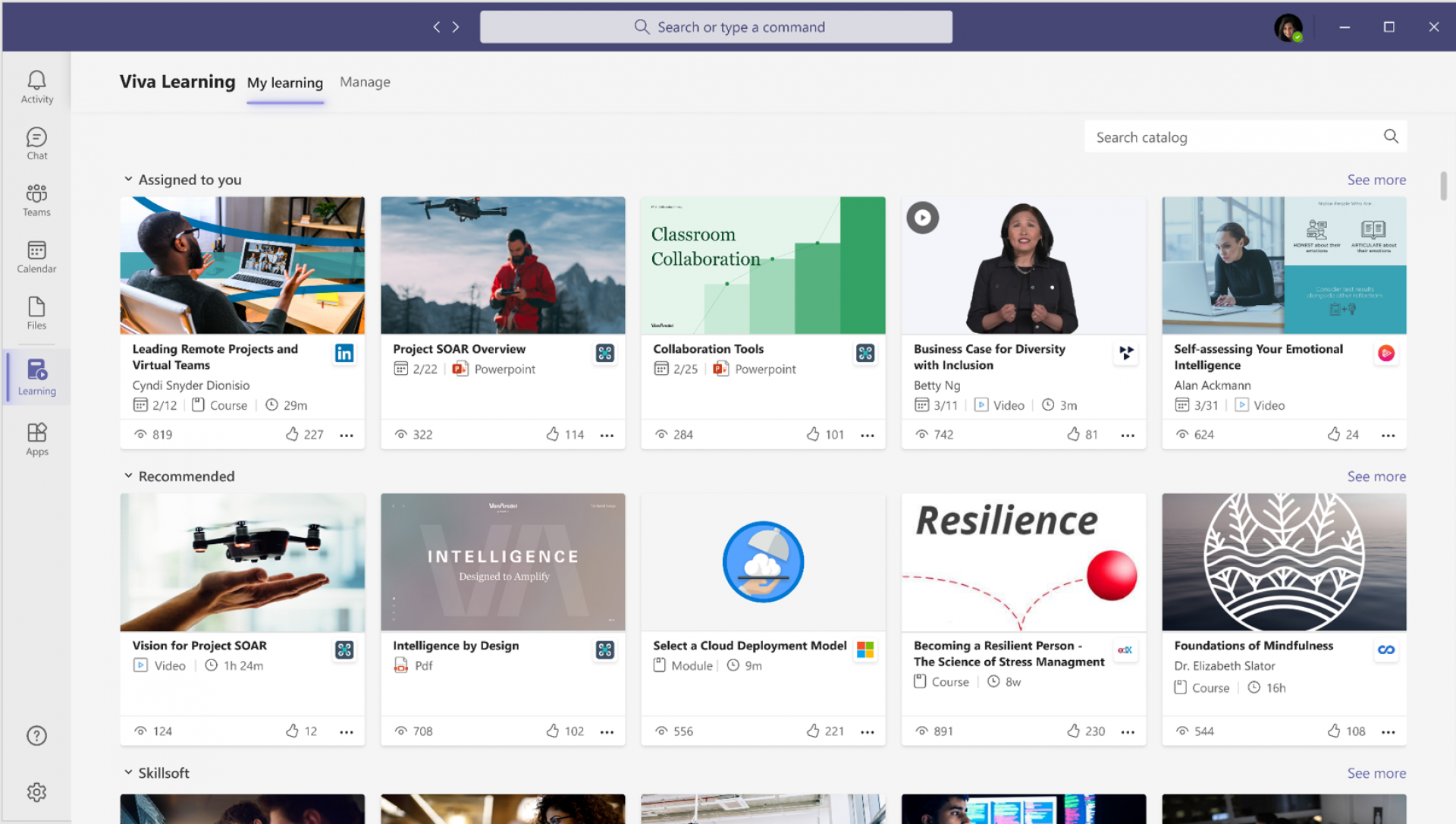
Task: Switch to the Manage tab
Action: (x=365, y=82)
